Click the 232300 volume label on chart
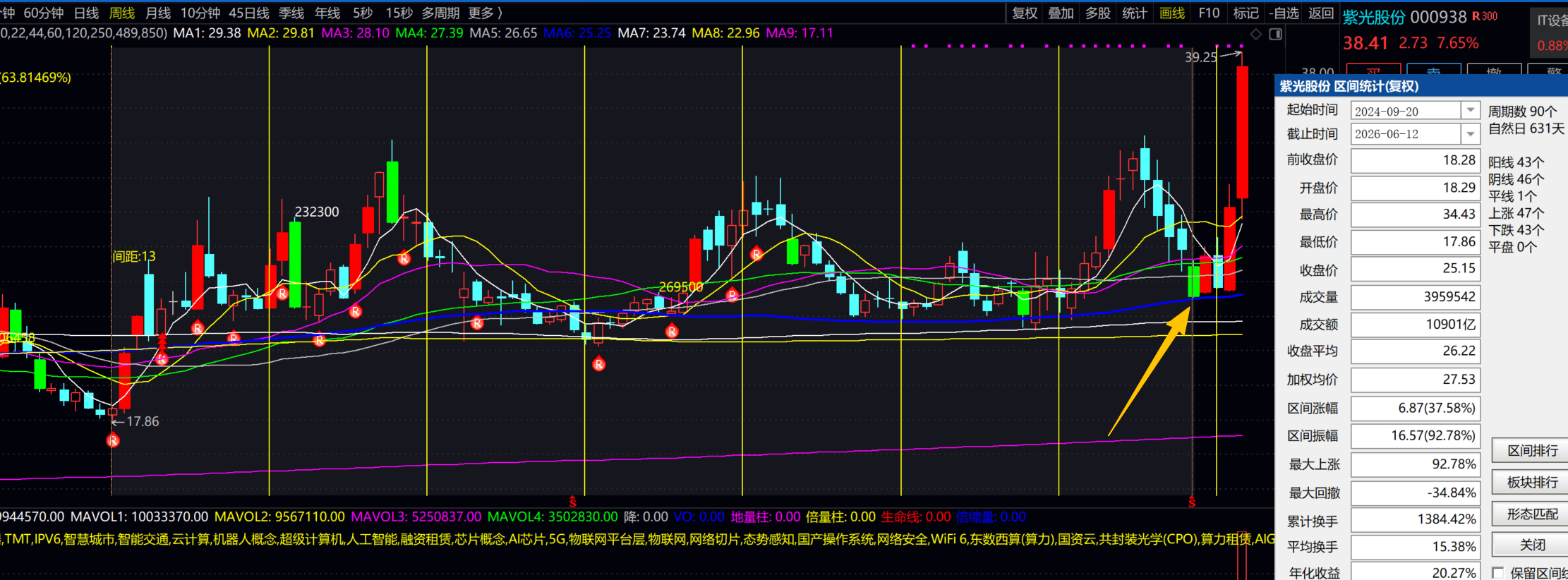Viewport: 1568px width, 580px height. point(317,212)
